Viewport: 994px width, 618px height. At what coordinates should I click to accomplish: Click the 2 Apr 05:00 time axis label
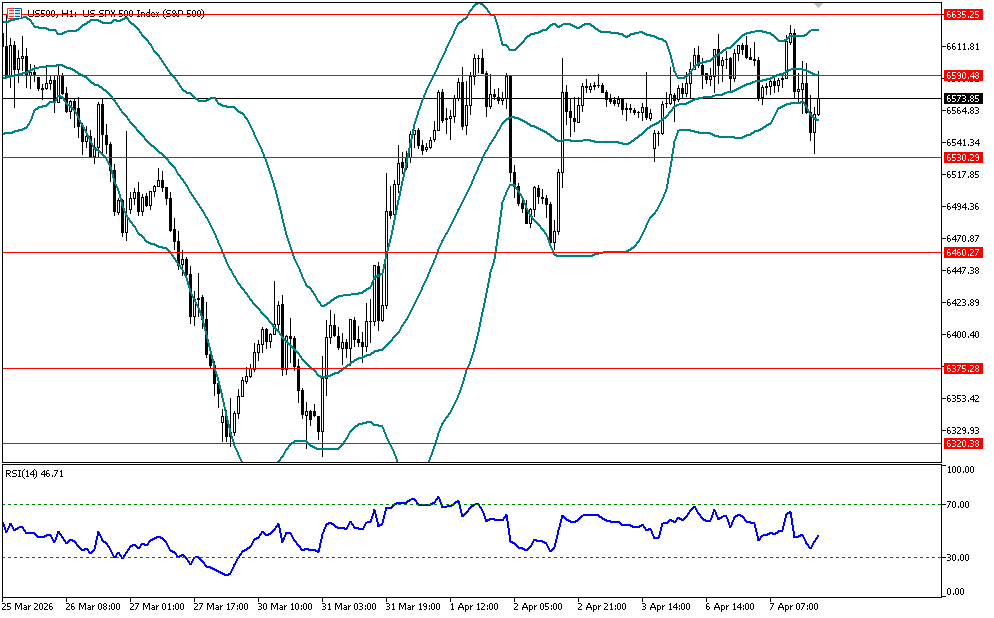pos(538,606)
